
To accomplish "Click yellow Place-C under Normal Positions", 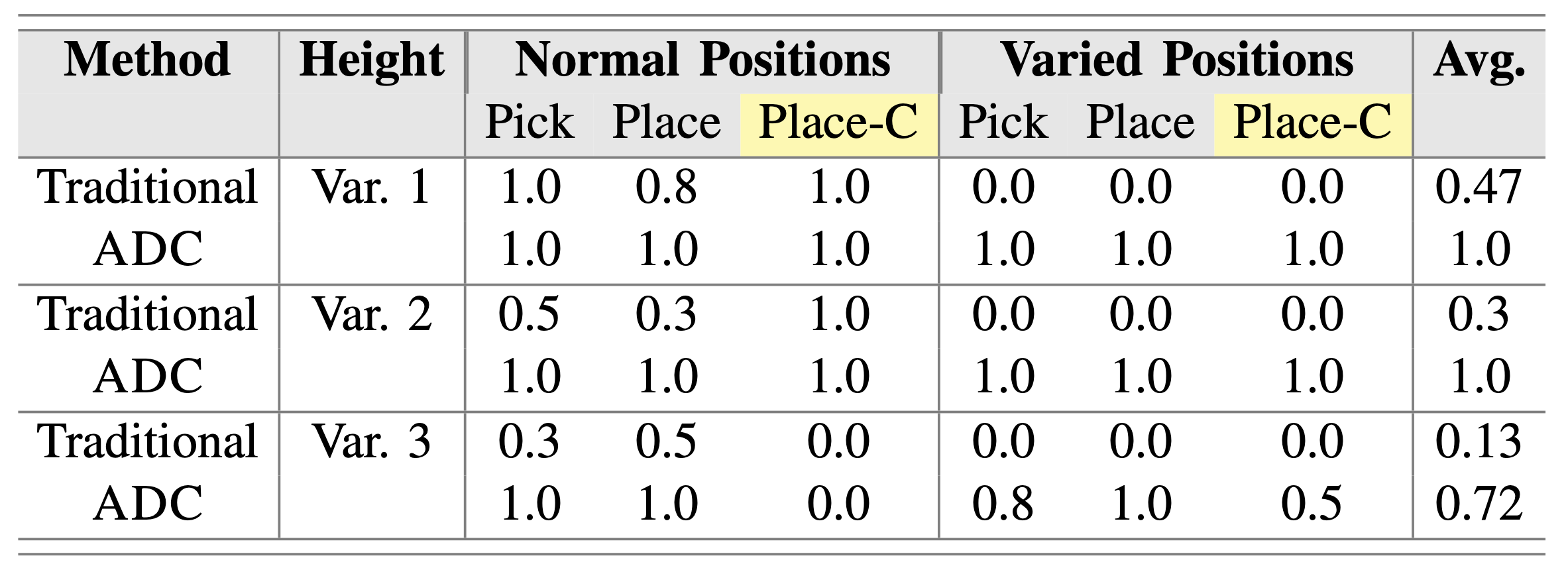I will pyautogui.click(x=838, y=123).
